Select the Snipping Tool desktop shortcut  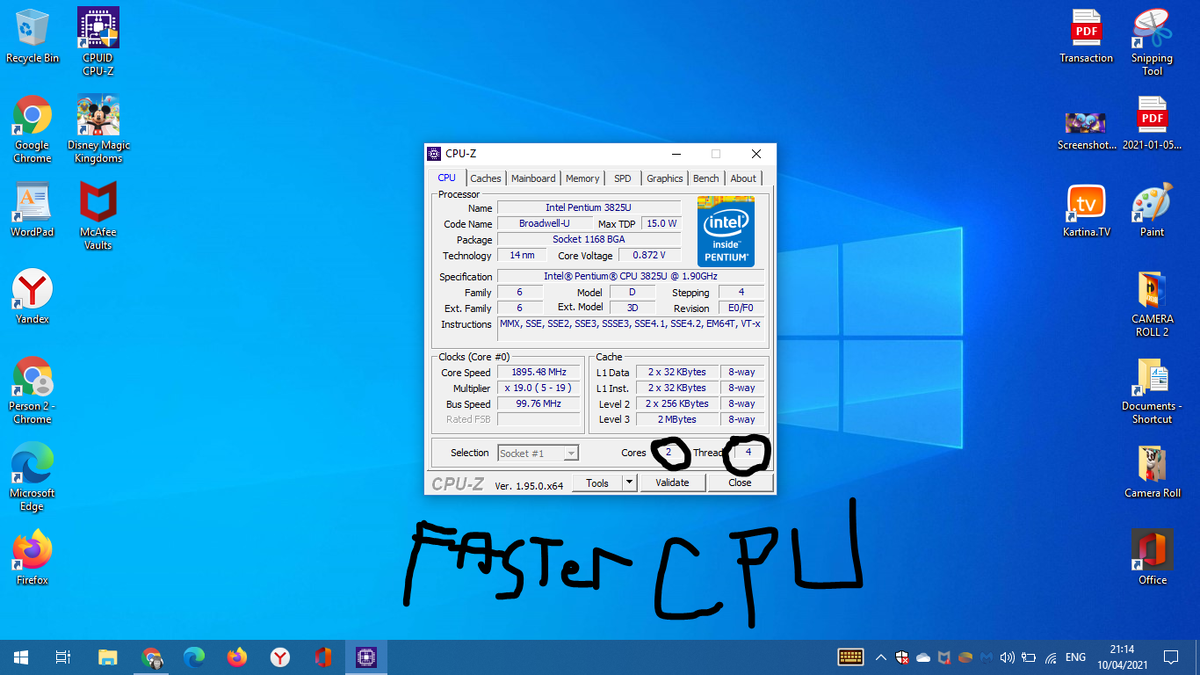tap(1152, 42)
